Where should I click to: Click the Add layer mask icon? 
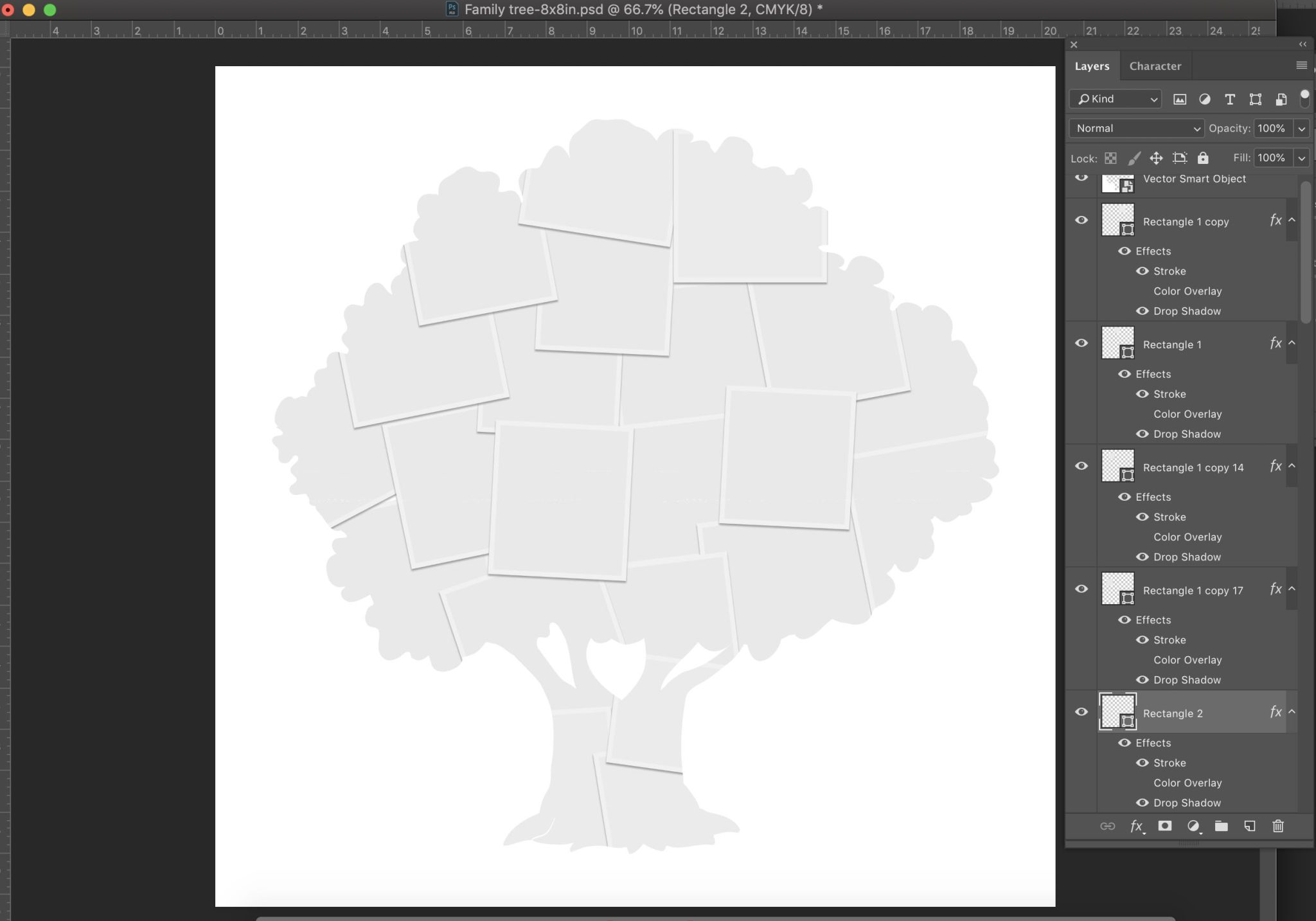(x=1165, y=827)
